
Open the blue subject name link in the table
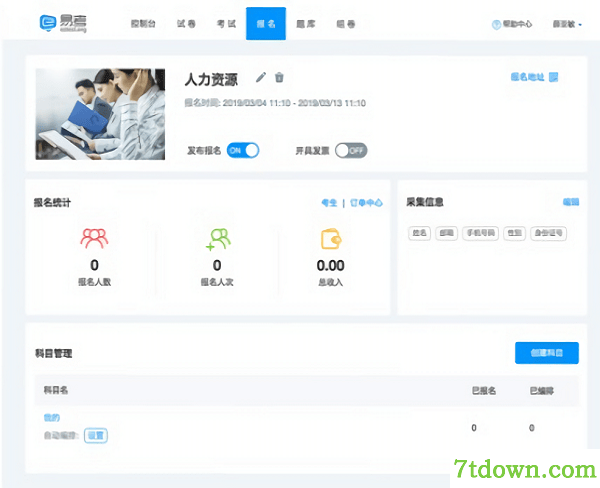(52, 417)
